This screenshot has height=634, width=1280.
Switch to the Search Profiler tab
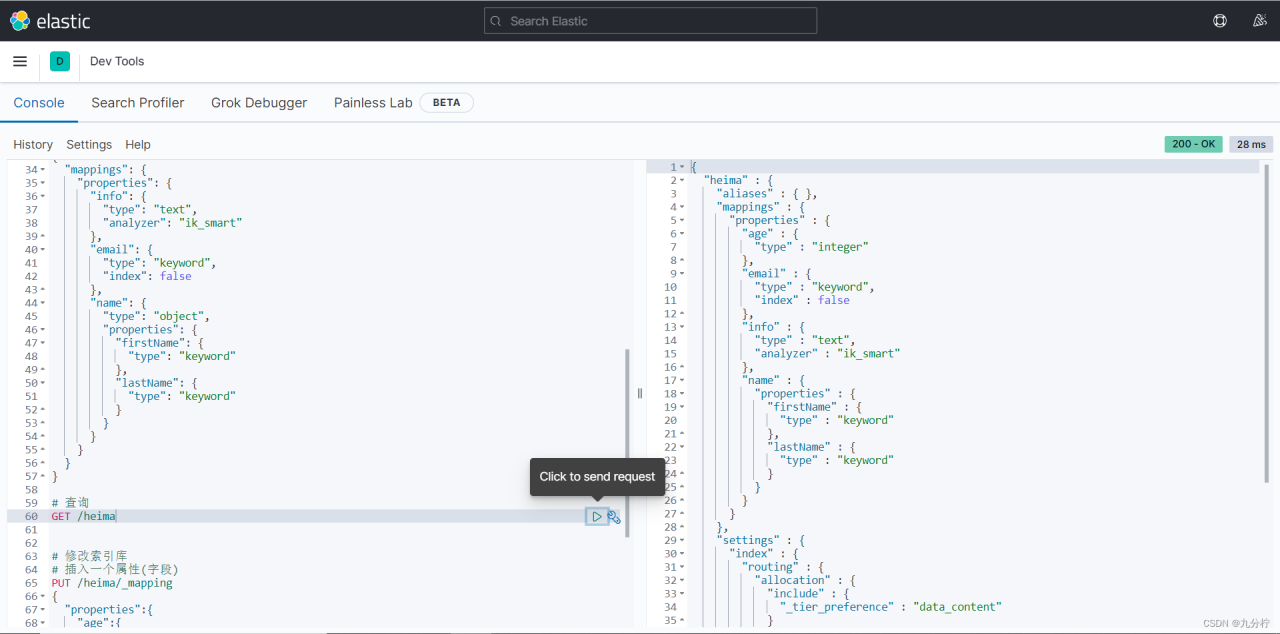(138, 103)
